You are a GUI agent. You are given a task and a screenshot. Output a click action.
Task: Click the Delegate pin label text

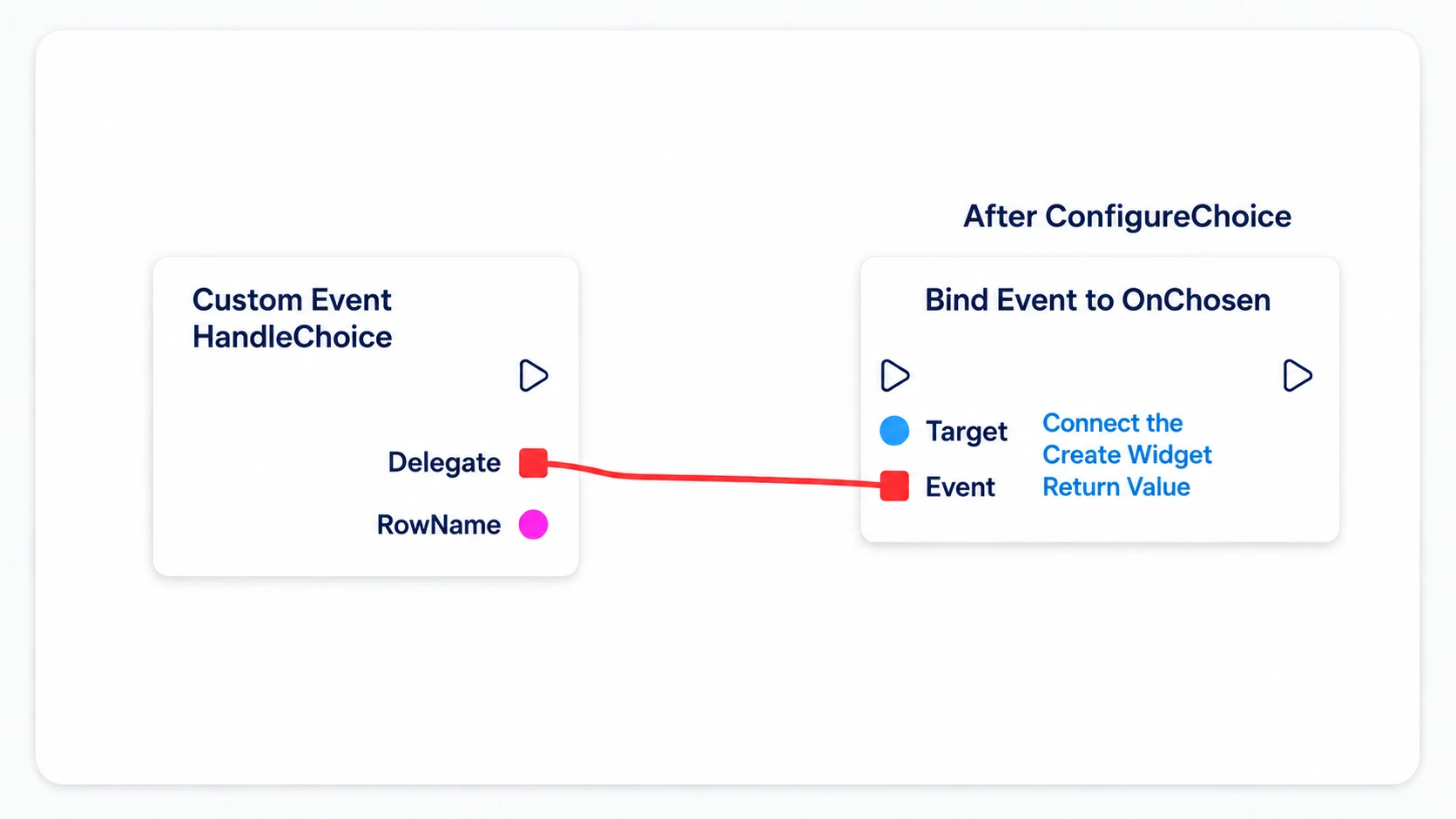(x=444, y=463)
